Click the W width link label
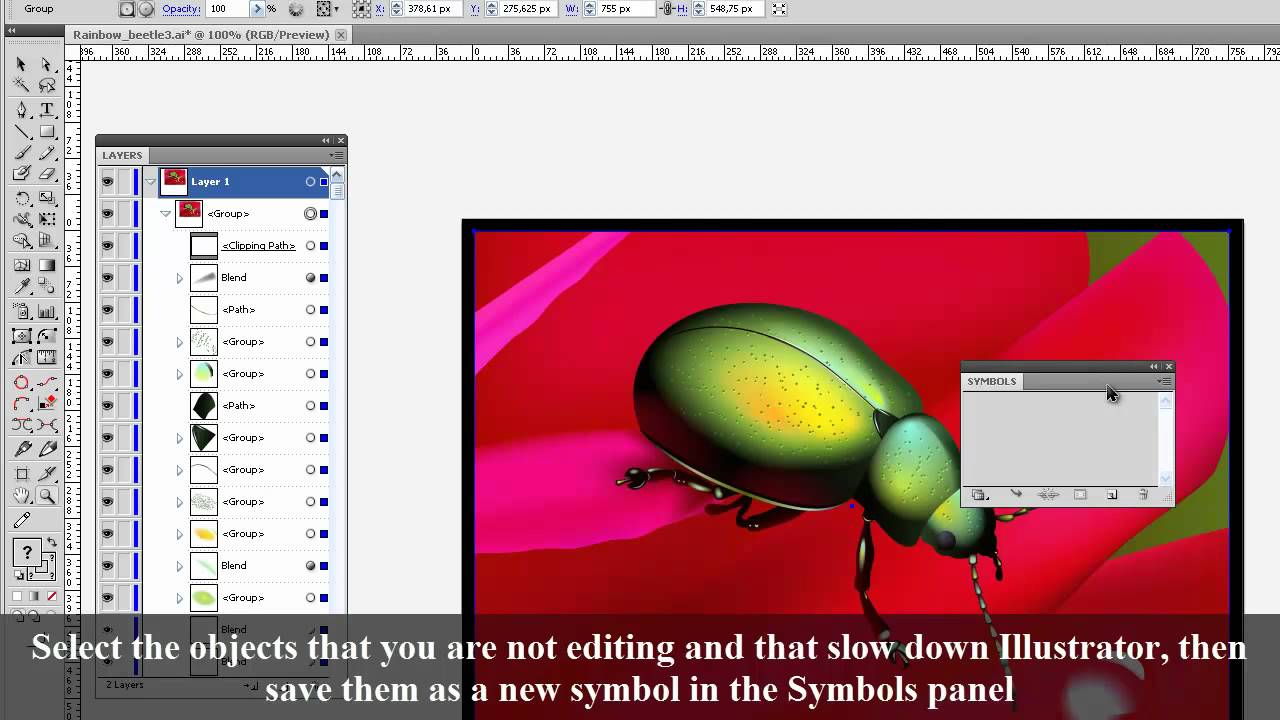Screen dimensions: 1280x720 [x=572, y=9]
